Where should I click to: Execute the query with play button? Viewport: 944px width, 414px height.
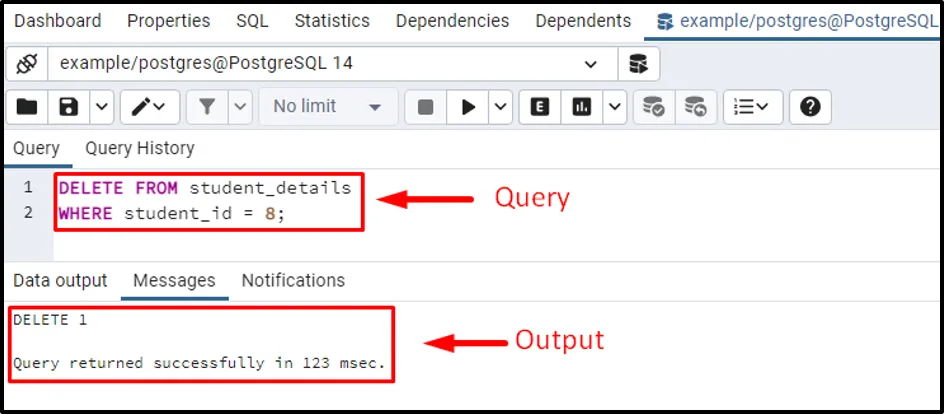(x=468, y=107)
